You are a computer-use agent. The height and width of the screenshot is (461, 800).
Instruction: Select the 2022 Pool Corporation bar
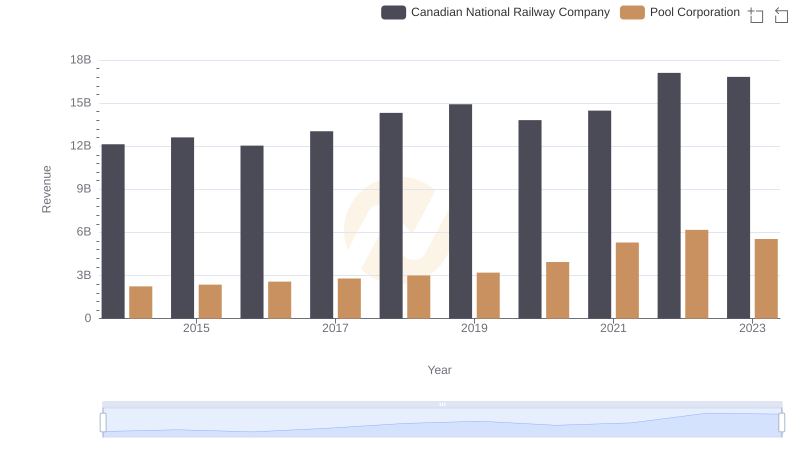pos(696,274)
